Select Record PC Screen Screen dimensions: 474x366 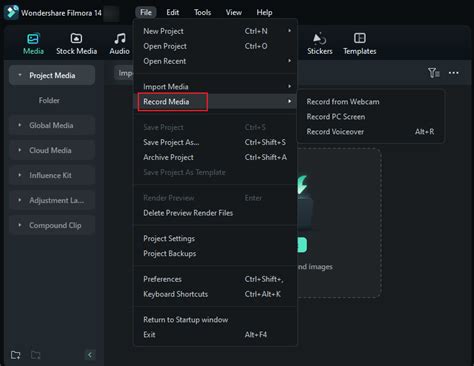370,117
